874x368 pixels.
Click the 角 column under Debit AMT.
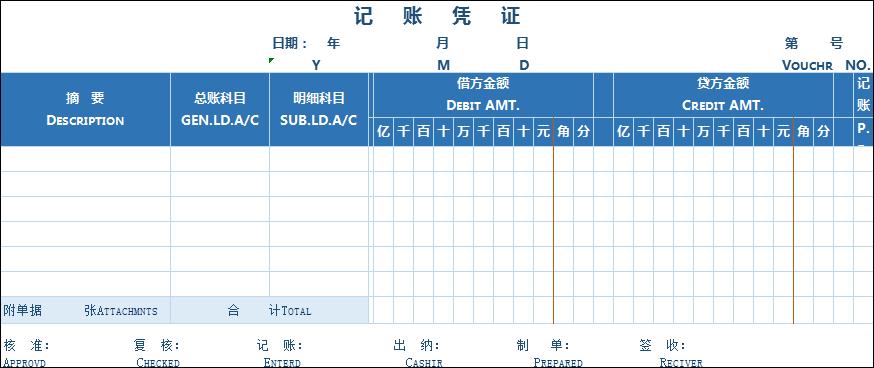(563, 132)
